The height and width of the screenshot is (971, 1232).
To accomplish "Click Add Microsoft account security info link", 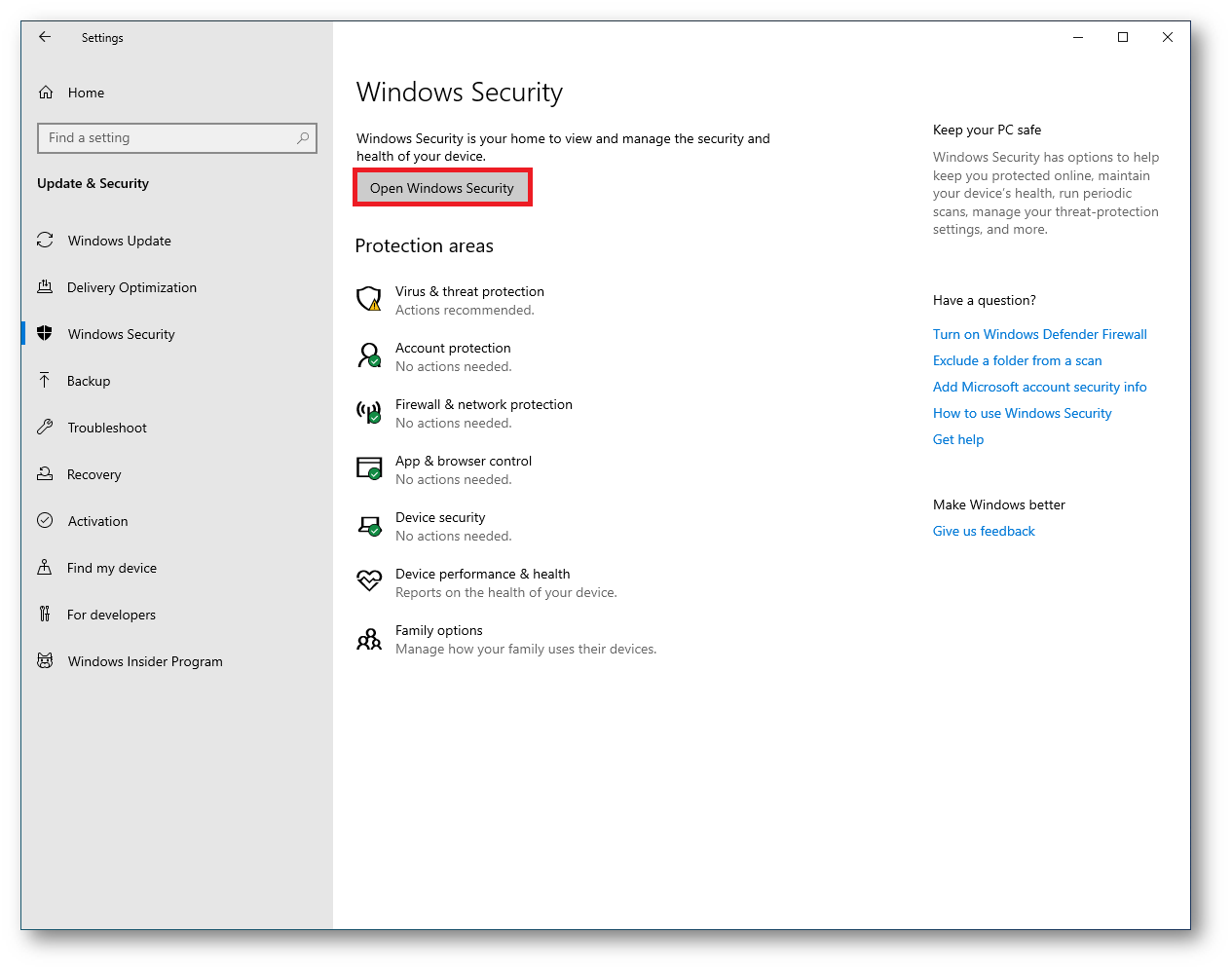I will 1039,387.
